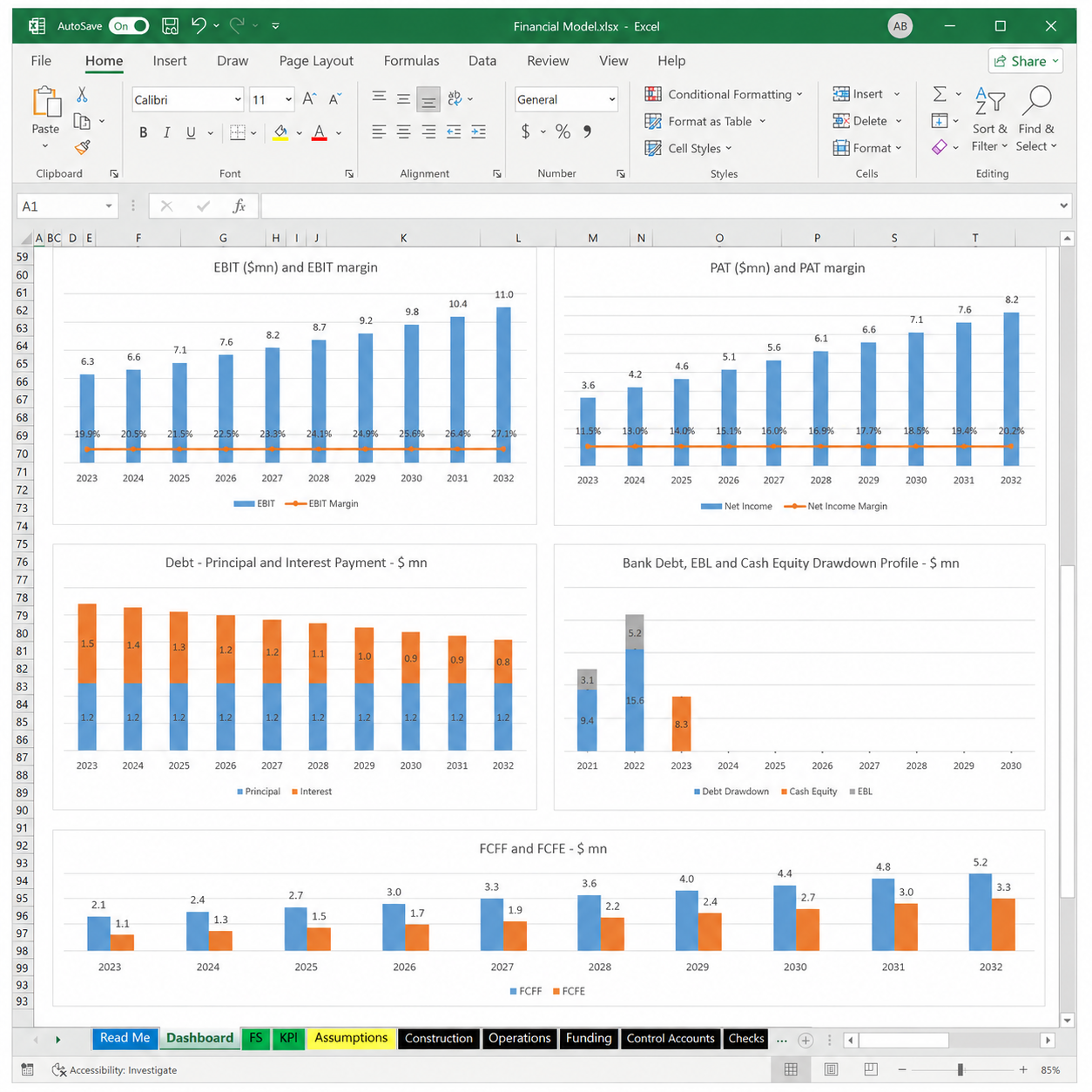Toggle Bottom Align for cells
Screen dimensions: 1092x1092
tap(428, 99)
